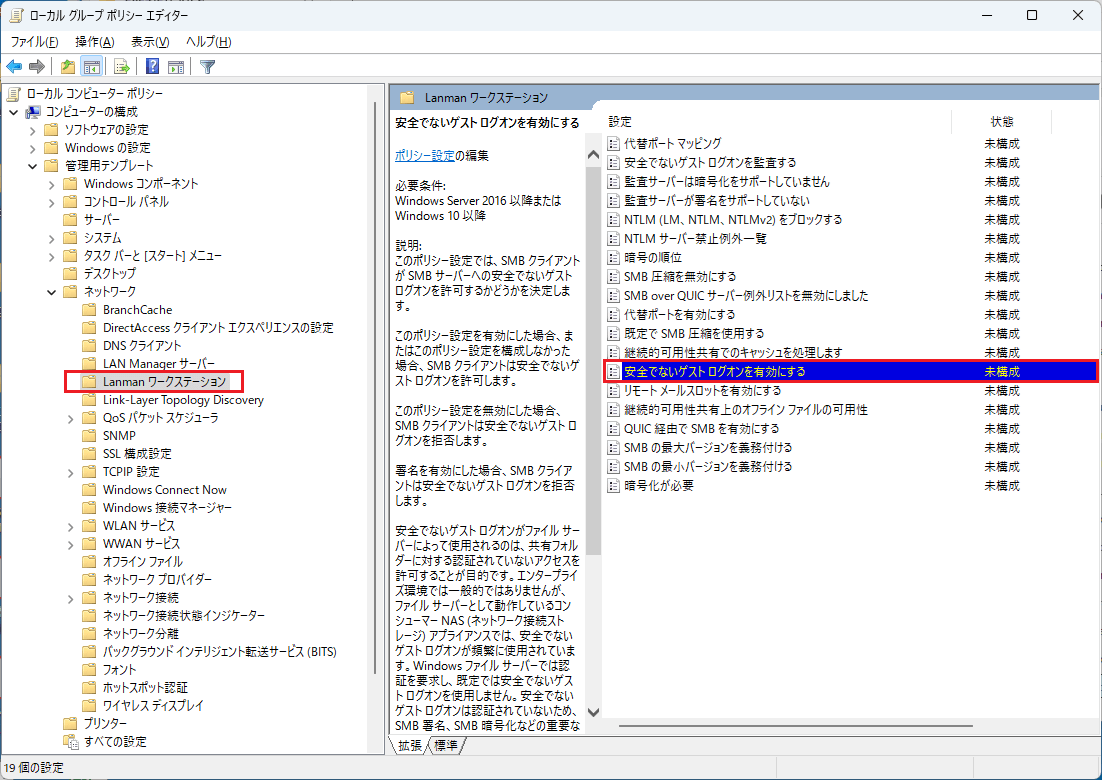Expand the Windows コンポーネント node
The image size is (1102, 780).
tap(51, 184)
